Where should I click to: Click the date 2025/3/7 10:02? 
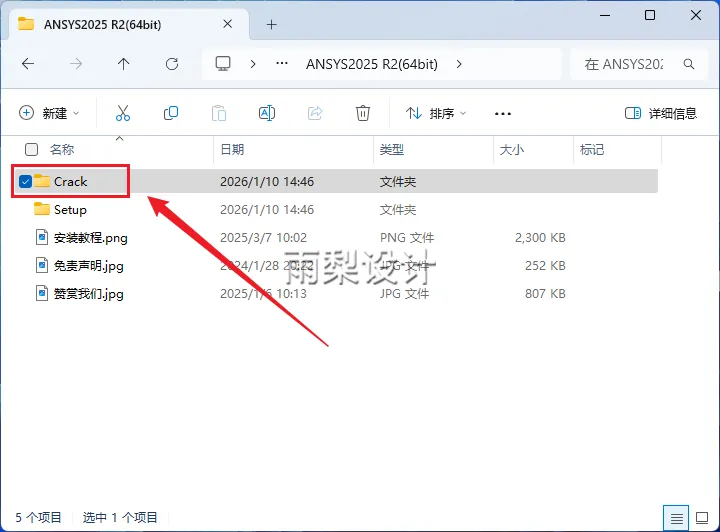click(x=264, y=238)
